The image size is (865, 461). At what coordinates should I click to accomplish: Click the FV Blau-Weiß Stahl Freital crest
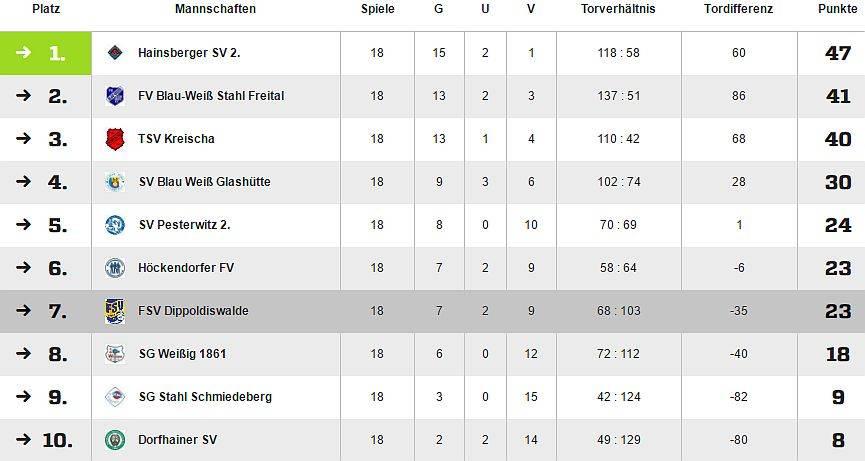[115, 96]
